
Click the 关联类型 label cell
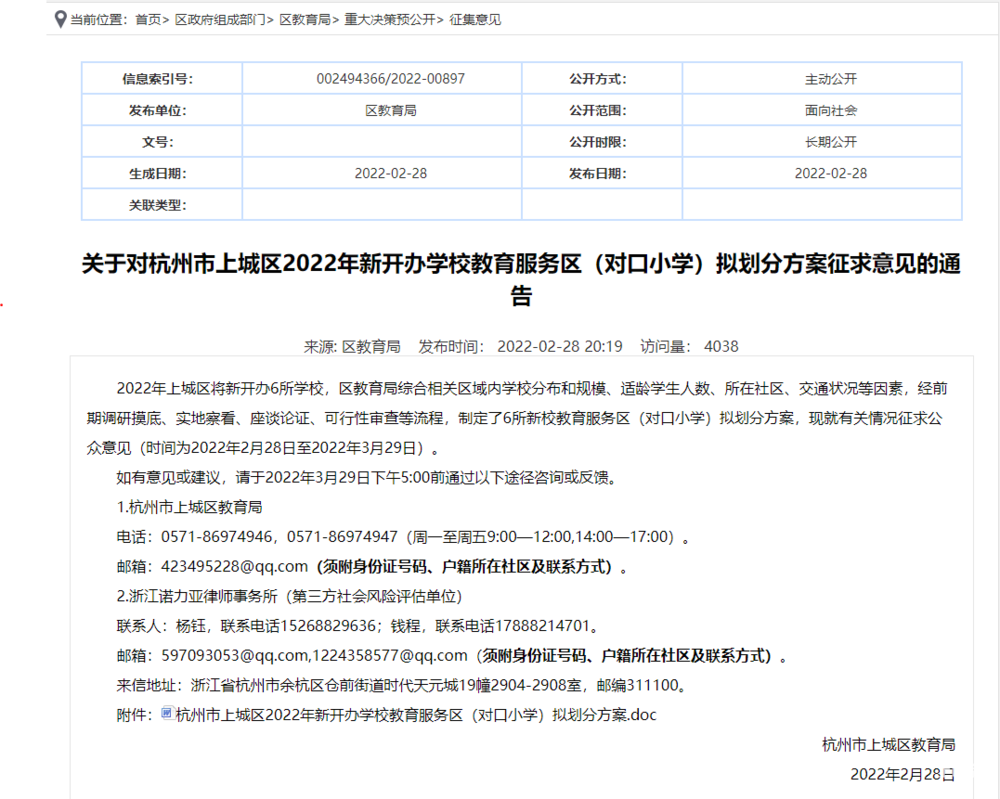pos(162,205)
